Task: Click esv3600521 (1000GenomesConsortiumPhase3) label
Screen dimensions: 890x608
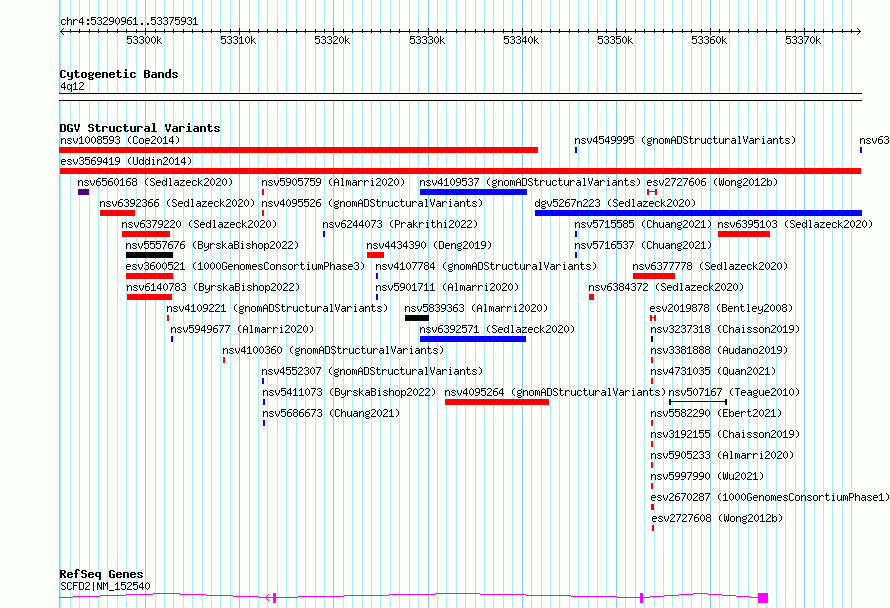Action: pos(245,266)
